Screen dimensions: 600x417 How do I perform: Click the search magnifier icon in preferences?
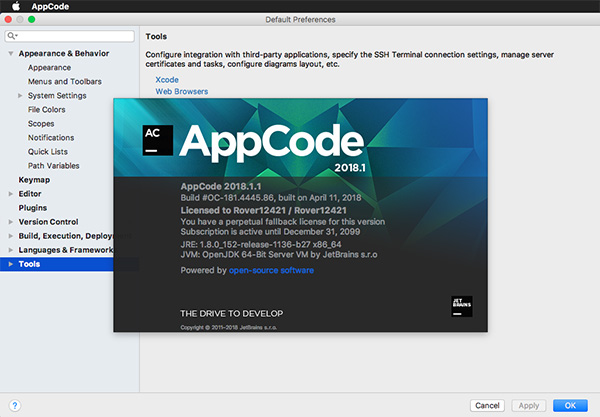[11, 36]
